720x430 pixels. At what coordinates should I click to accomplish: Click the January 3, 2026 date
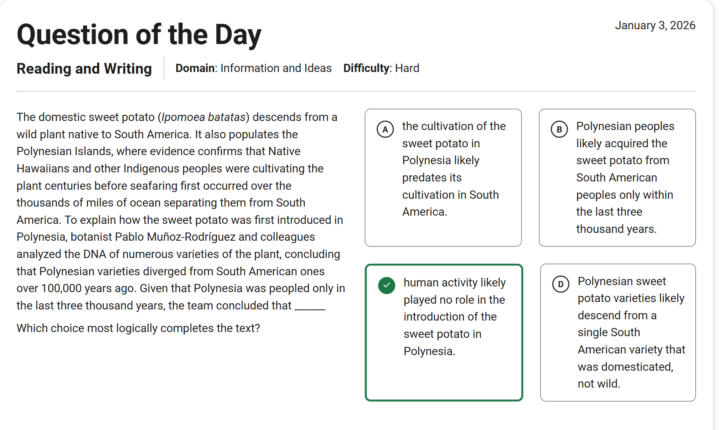click(655, 25)
